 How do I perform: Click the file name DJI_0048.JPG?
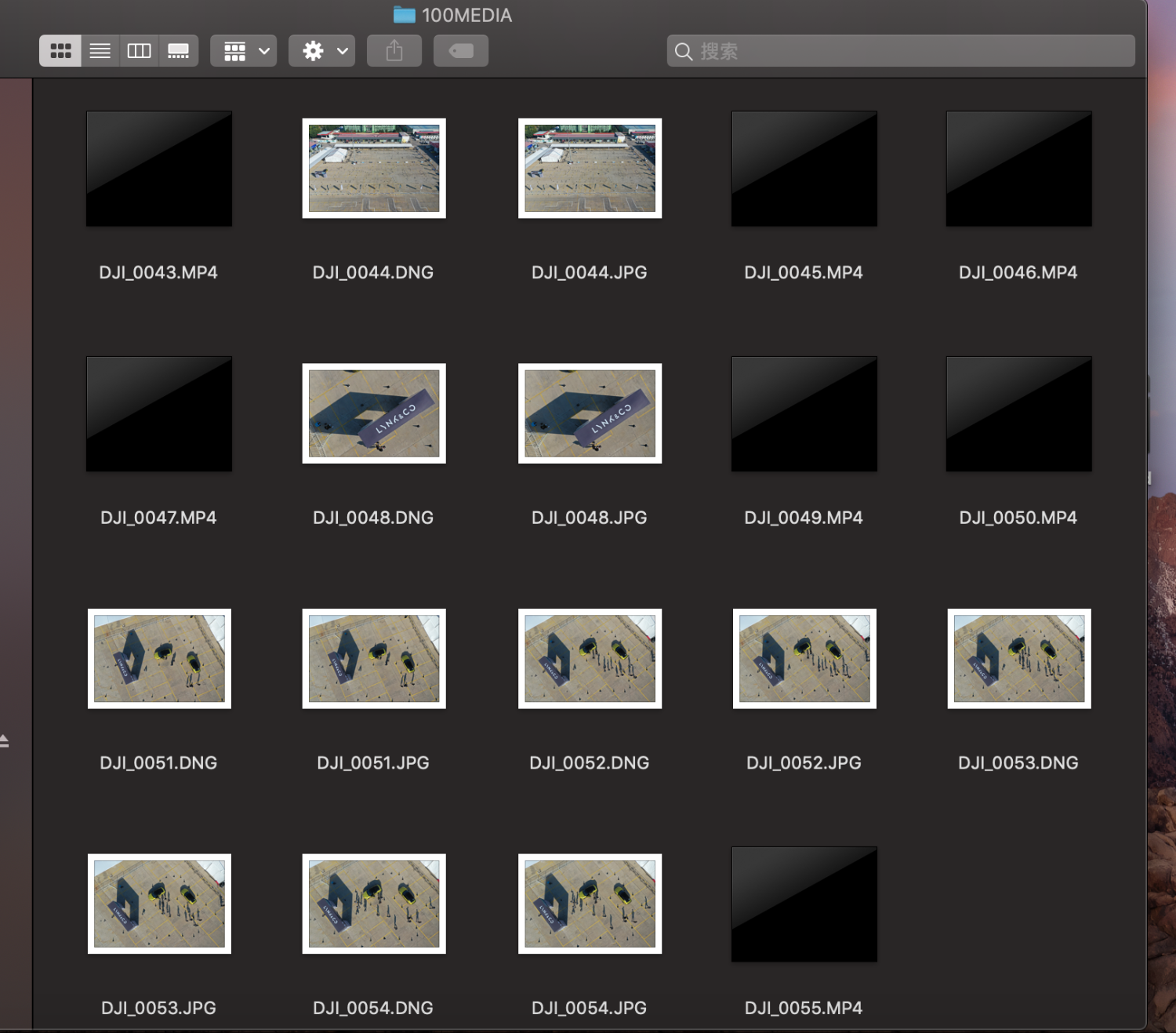coord(590,518)
